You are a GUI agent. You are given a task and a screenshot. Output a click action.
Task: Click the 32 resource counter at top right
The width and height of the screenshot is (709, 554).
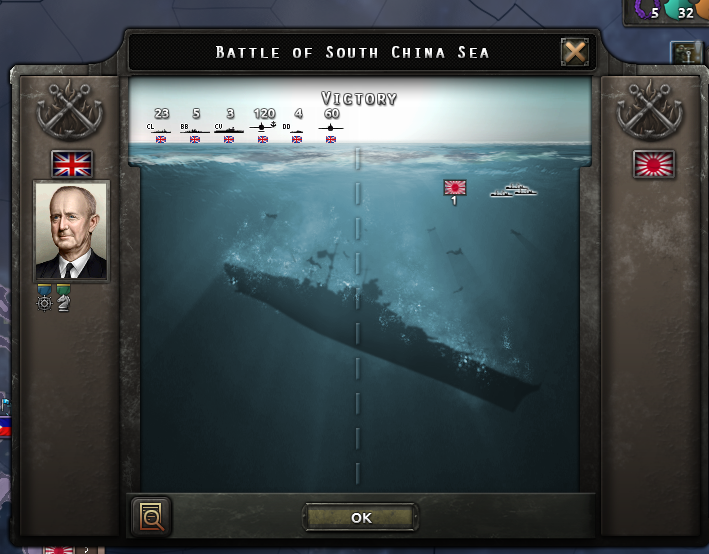685,13
